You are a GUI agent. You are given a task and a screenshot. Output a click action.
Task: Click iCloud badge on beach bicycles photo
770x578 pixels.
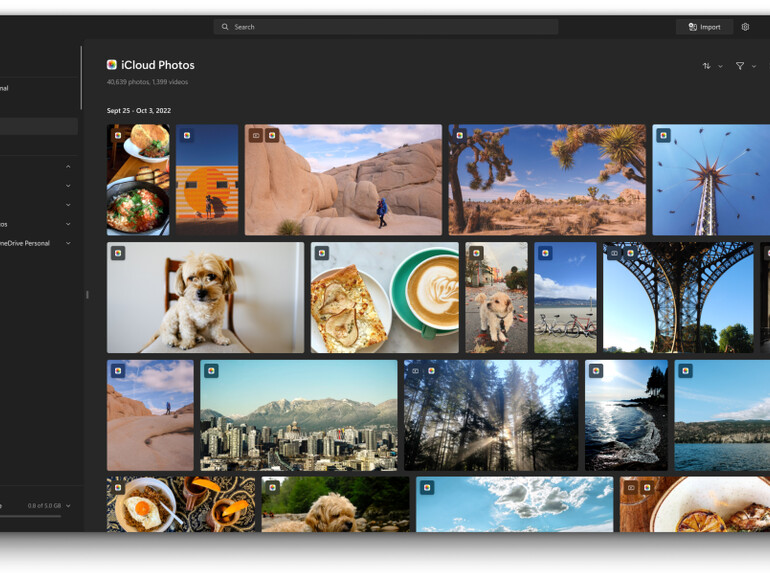tap(545, 253)
